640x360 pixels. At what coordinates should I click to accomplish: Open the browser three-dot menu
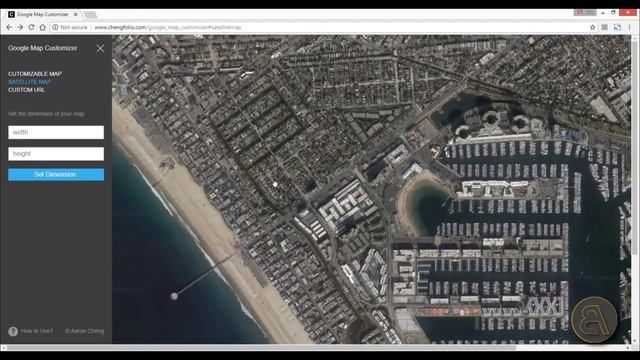[x=629, y=27]
